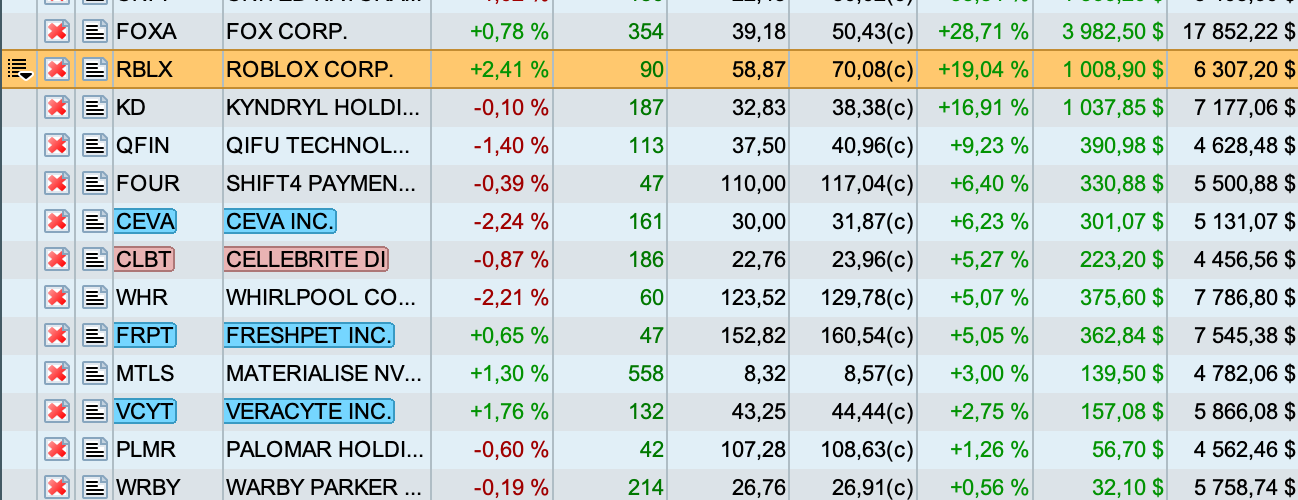Select QIFU TECHNOL... name cell
Screen dimensions: 1298x500
(326, 146)
